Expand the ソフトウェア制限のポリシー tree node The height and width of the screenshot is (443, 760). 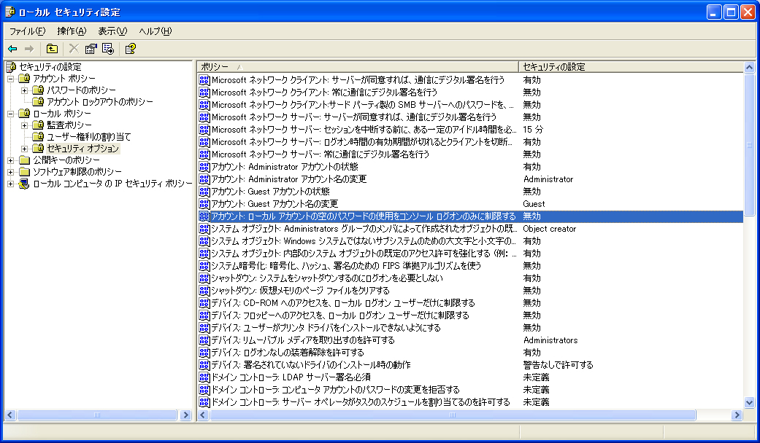[x=11, y=172]
